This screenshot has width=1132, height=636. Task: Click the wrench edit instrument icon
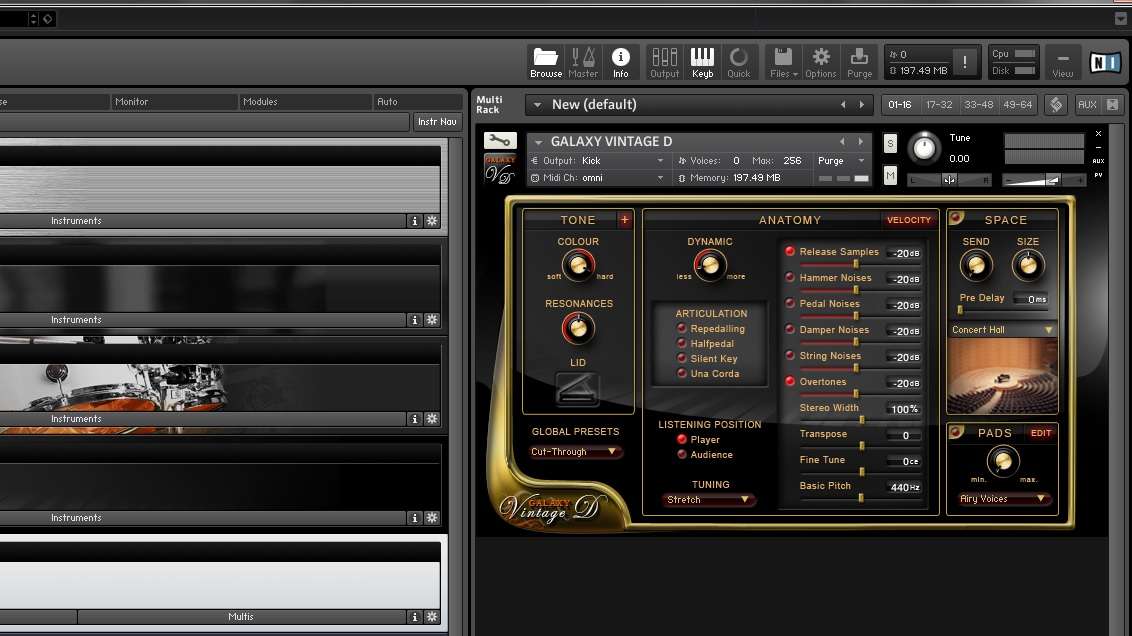[x=500, y=141]
